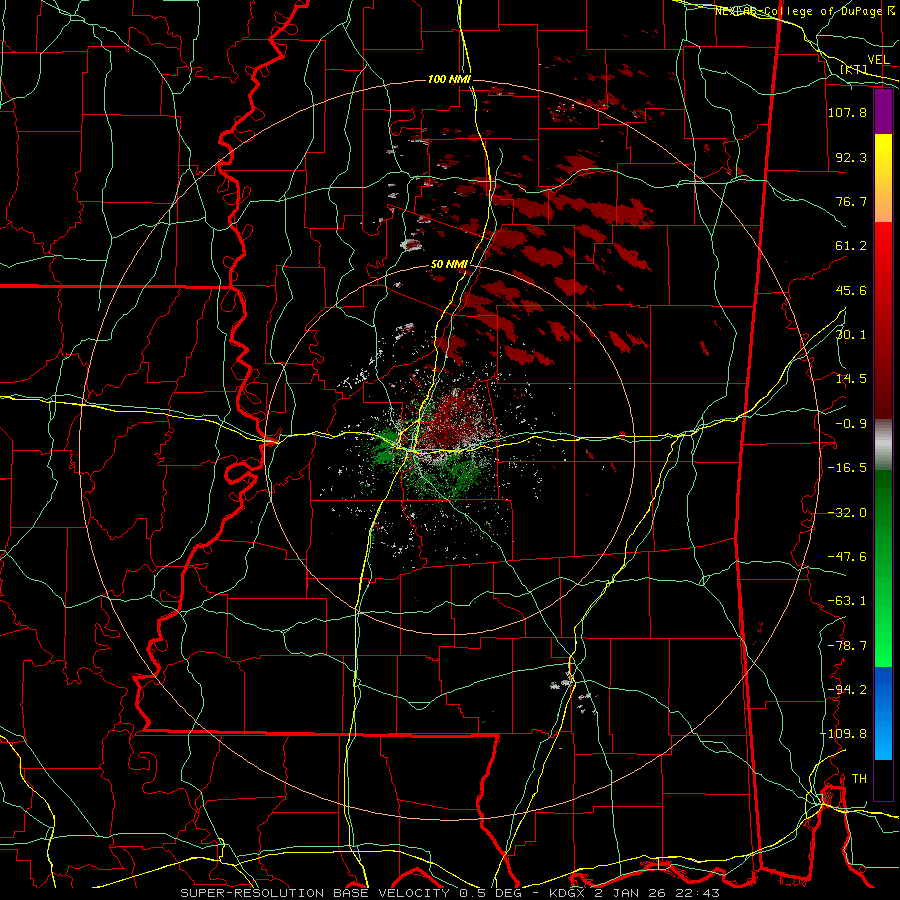Click the TH label on the legend
The image size is (900, 900).
[x=859, y=779]
